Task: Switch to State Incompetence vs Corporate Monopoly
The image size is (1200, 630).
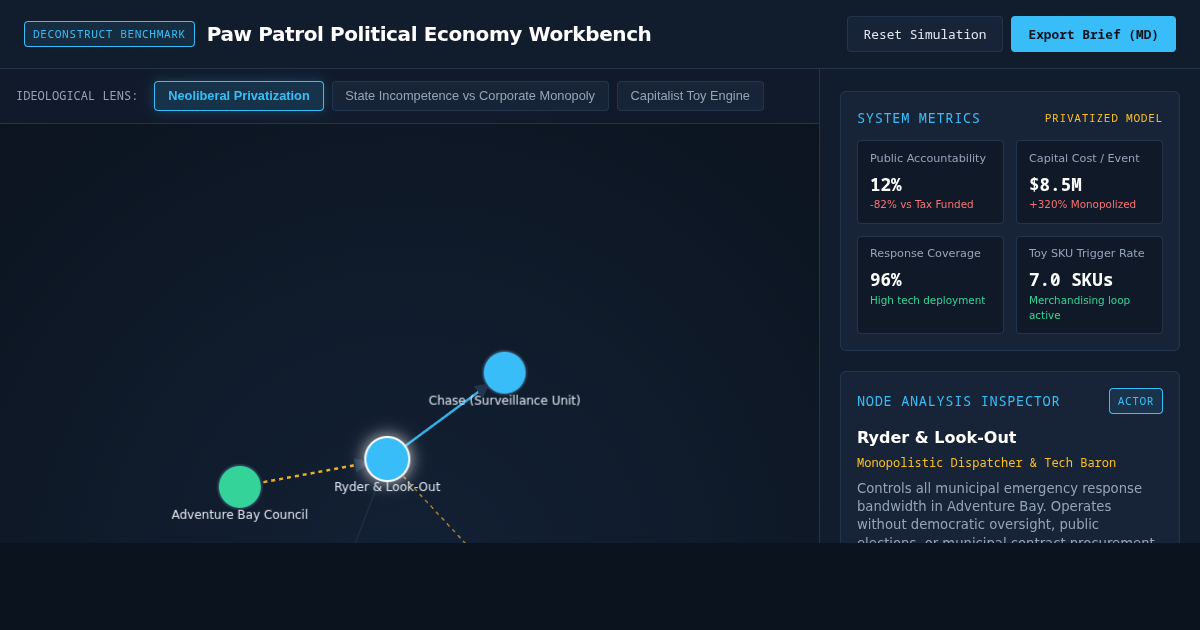Action: tap(470, 96)
